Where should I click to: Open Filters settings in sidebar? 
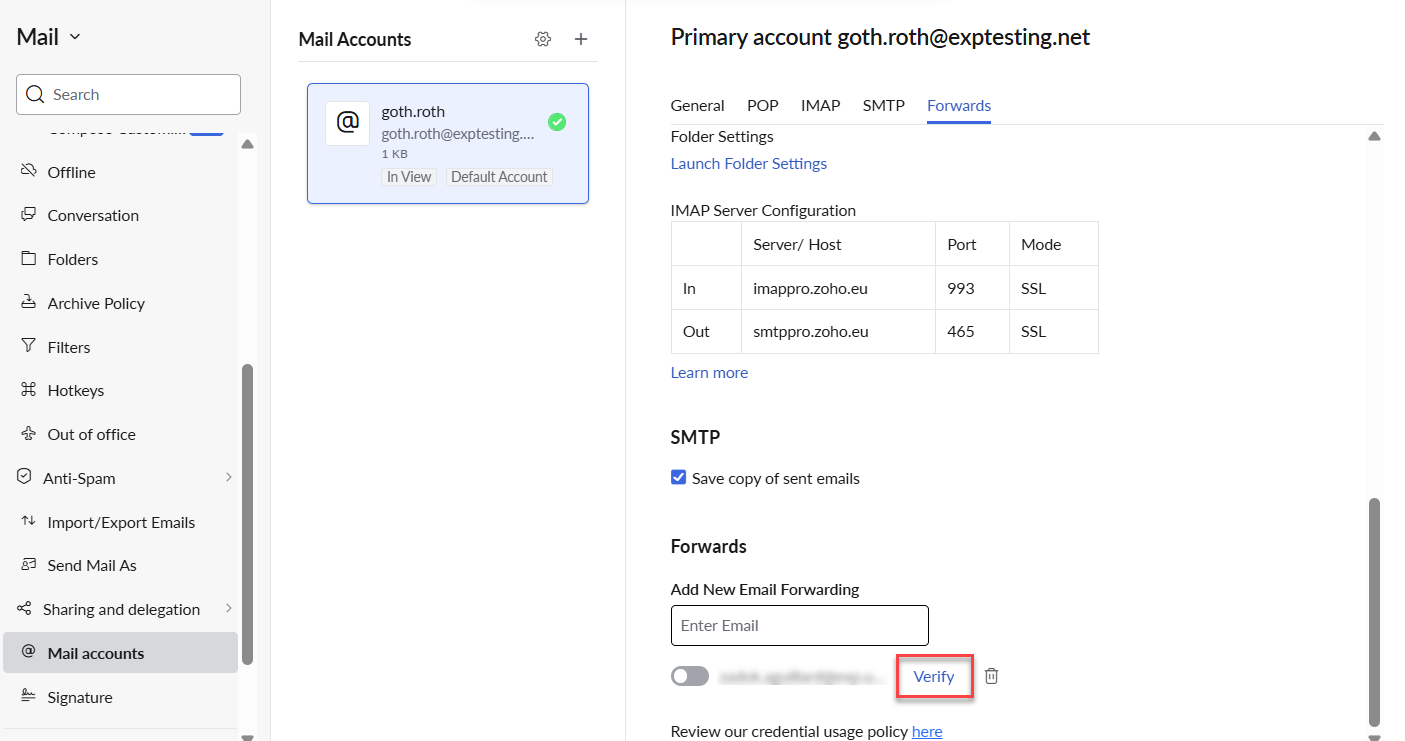click(69, 347)
